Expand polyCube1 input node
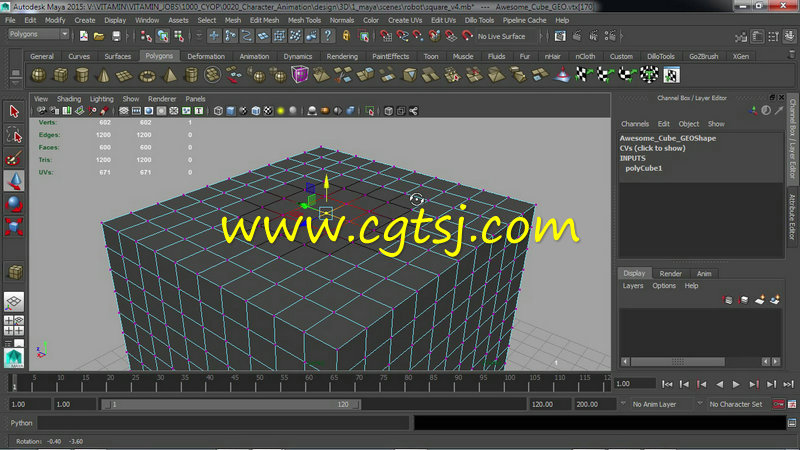This screenshot has height=450, width=800. [643, 168]
